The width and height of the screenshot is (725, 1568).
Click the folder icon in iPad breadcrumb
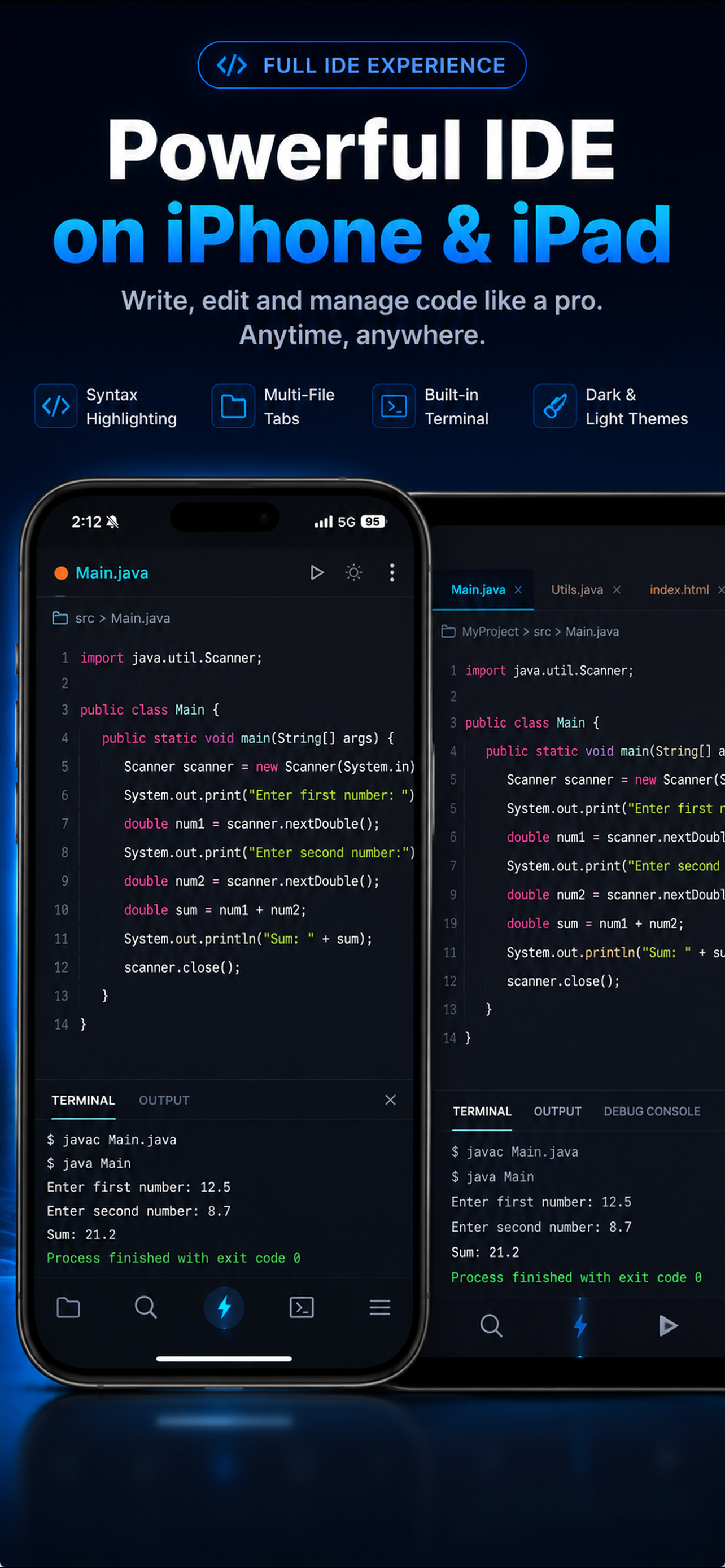pyautogui.click(x=448, y=631)
